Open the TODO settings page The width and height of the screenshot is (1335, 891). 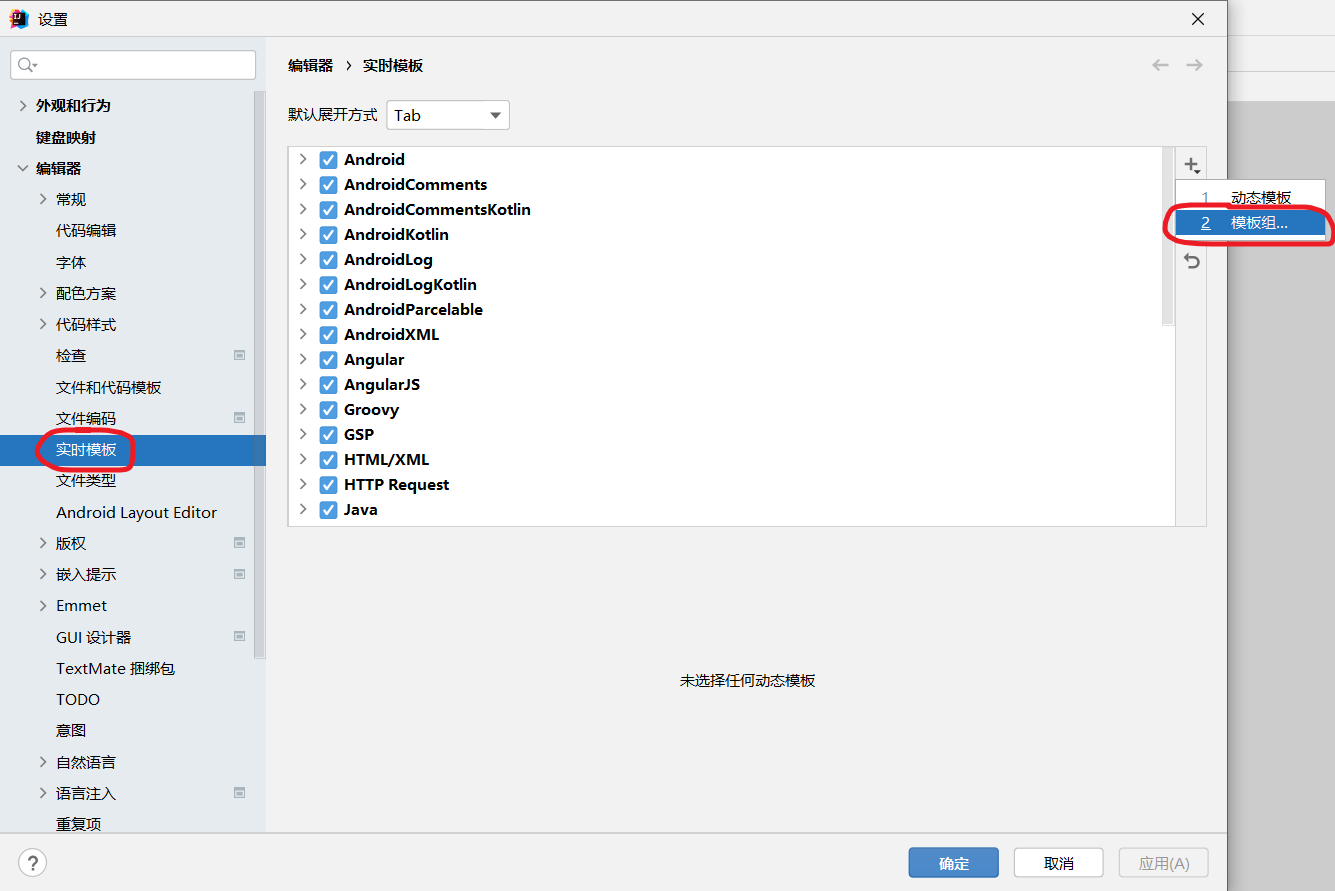point(78,699)
